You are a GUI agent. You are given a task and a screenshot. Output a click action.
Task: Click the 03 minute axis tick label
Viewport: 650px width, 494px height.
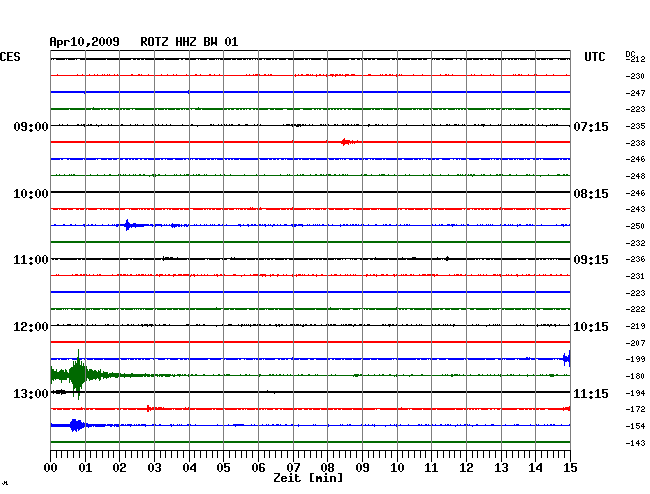pyautogui.click(x=154, y=468)
